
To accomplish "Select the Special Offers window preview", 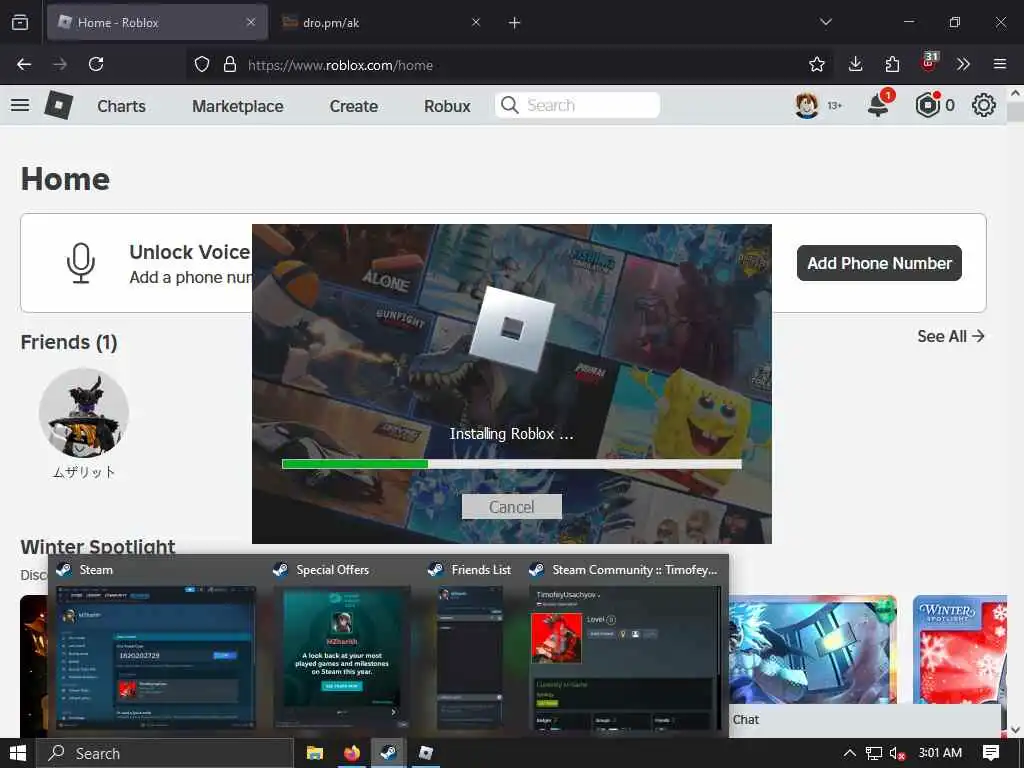I will coord(342,645).
